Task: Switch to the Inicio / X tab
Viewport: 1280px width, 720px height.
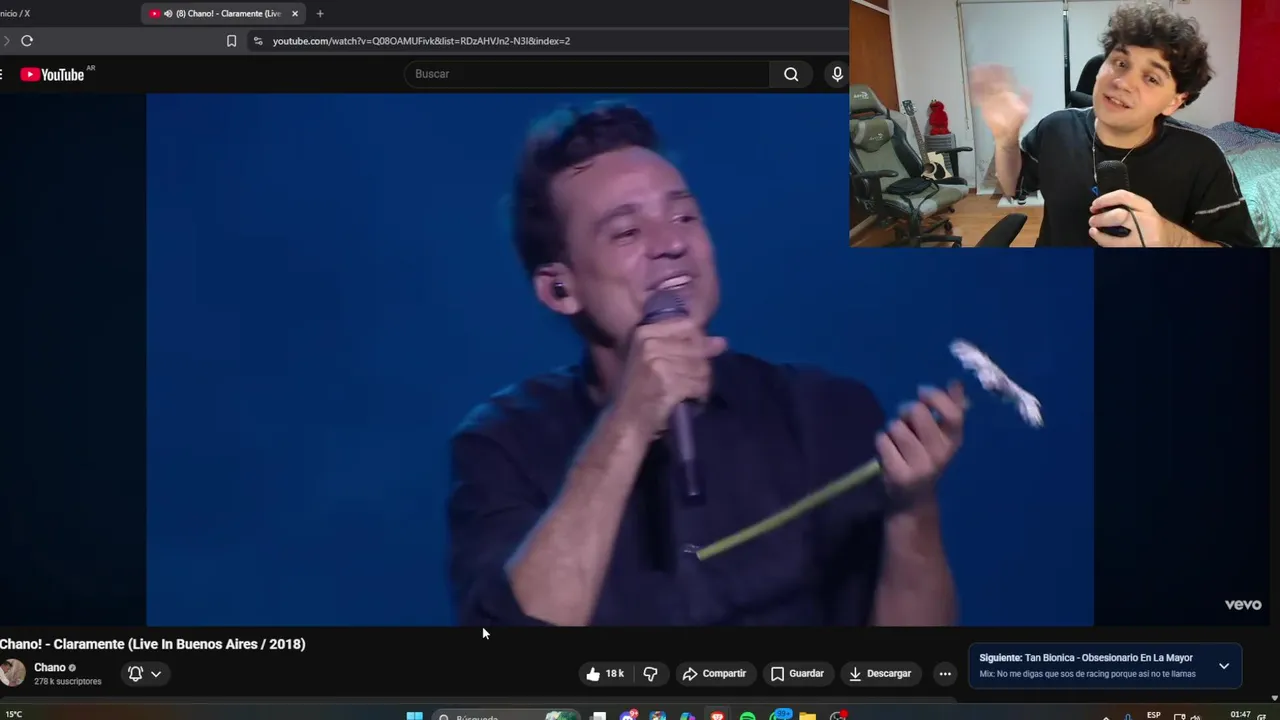Action: [x=15, y=13]
